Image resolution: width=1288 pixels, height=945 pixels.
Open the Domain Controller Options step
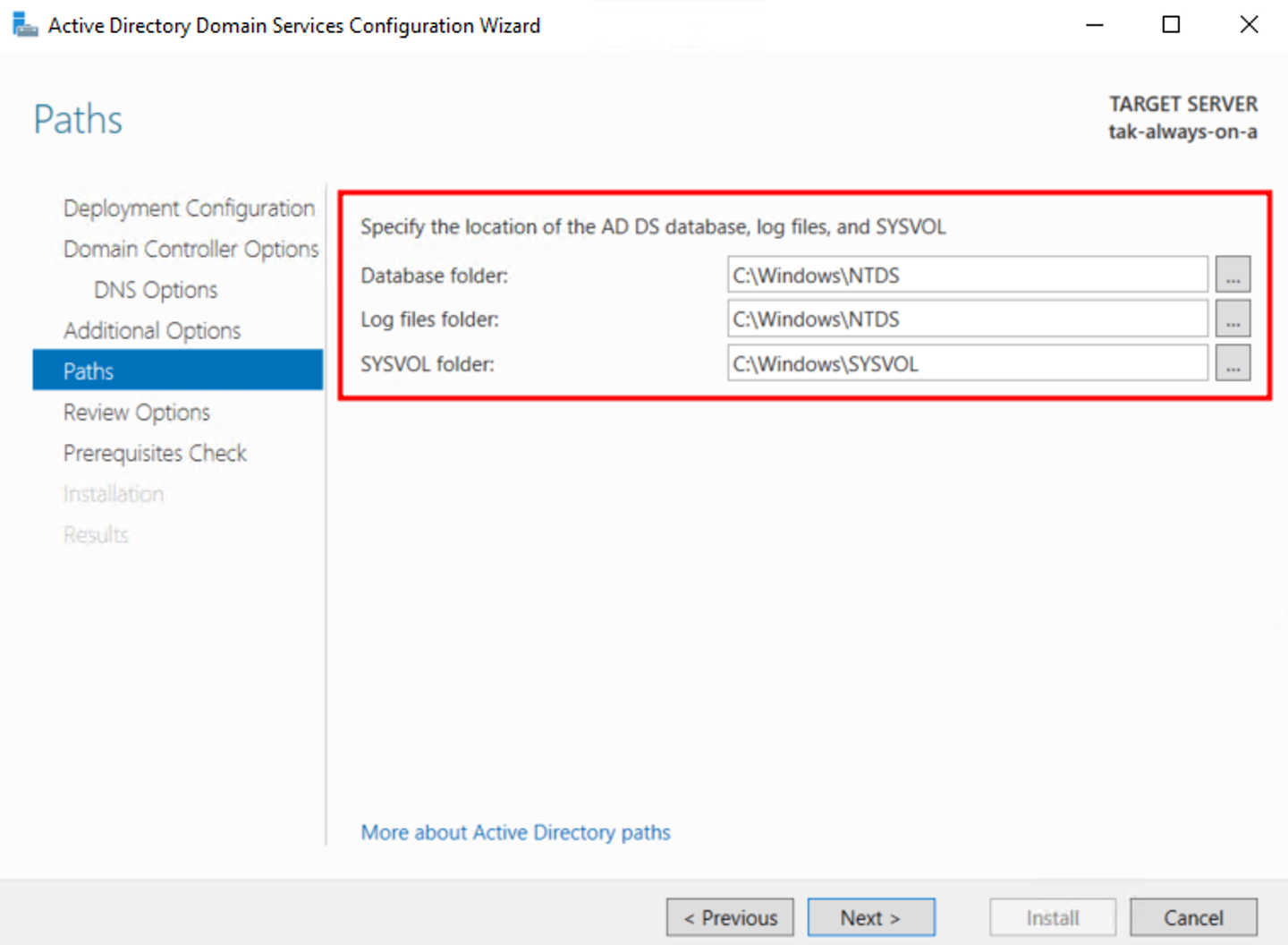pyautogui.click(x=191, y=249)
